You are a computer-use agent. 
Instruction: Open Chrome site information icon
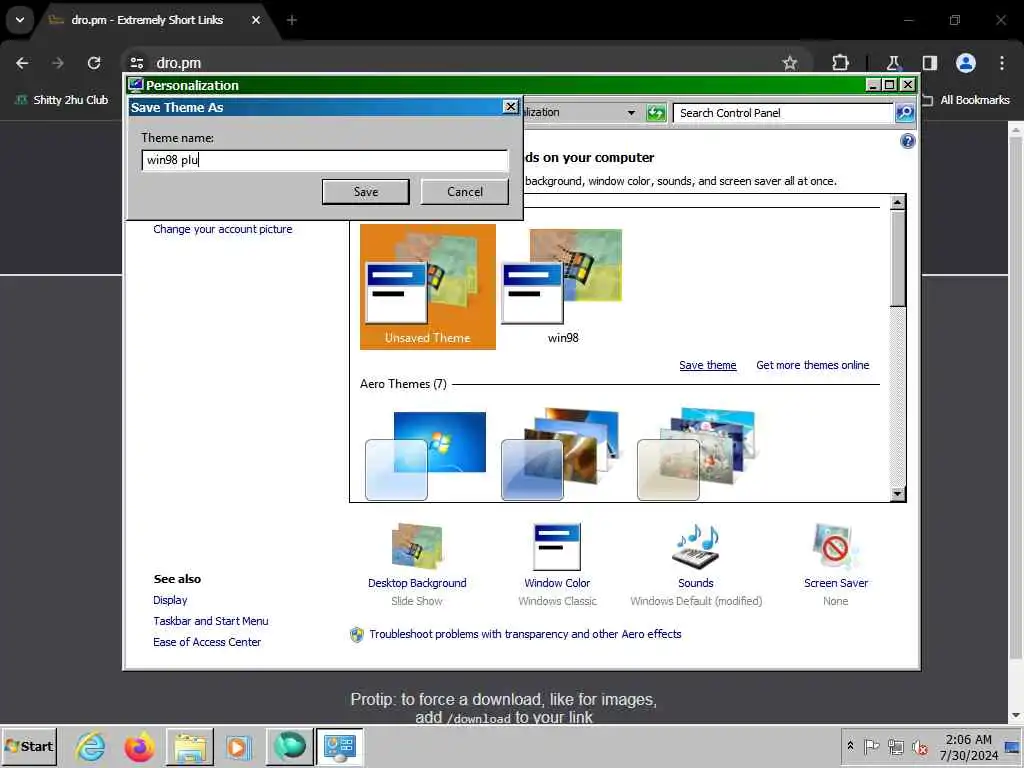136,63
